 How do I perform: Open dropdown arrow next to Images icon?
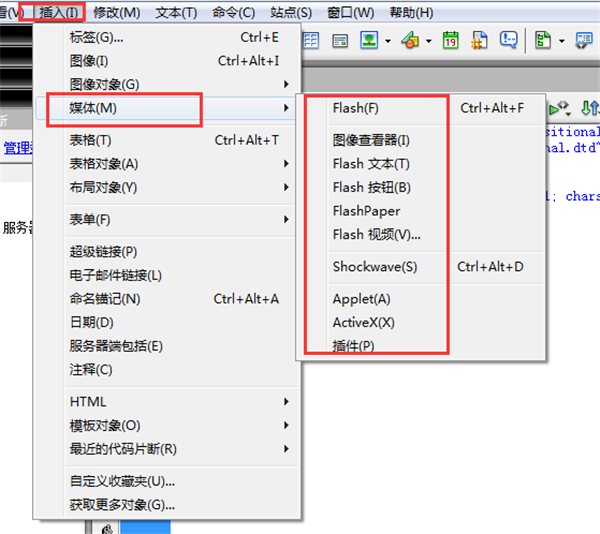click(387, 42)
